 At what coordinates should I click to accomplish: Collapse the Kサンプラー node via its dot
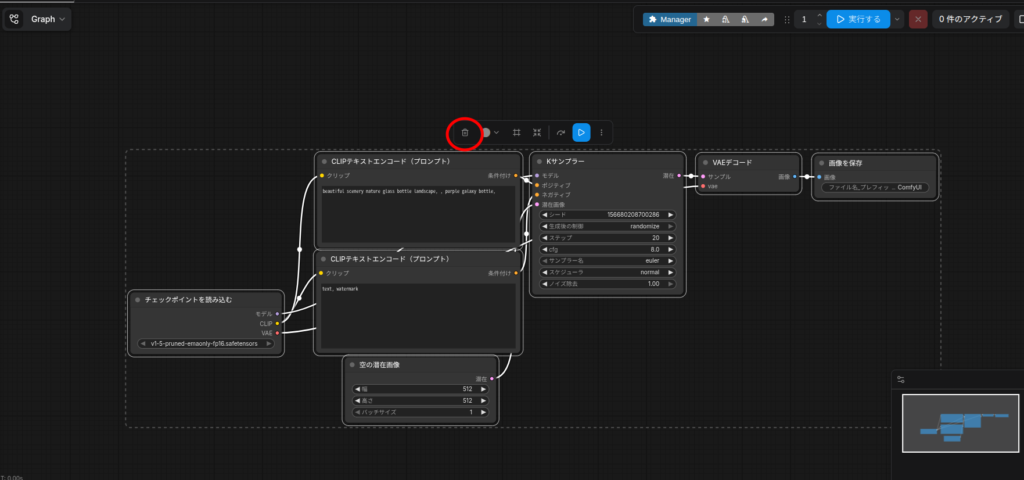538,161
